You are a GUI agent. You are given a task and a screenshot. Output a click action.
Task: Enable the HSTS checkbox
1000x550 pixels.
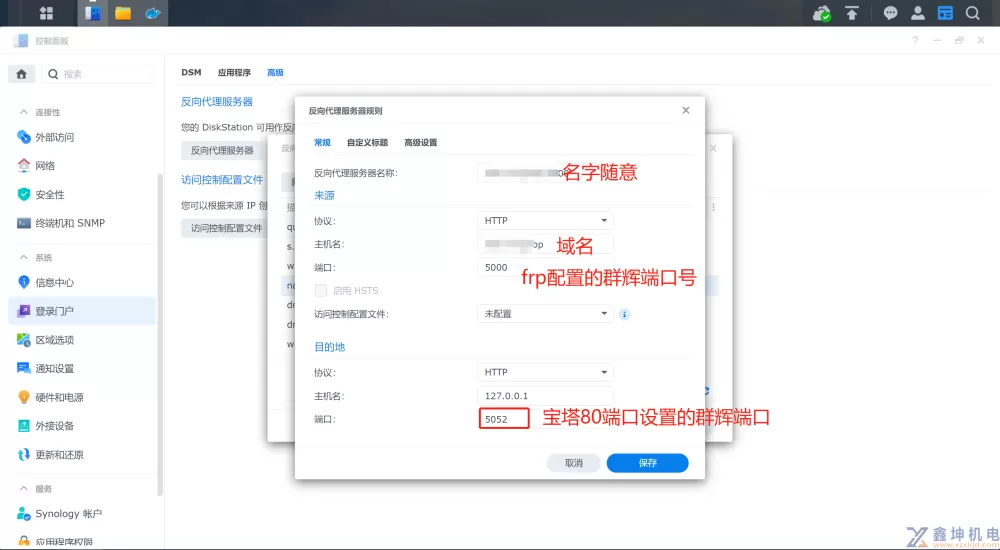coord(321,291)
